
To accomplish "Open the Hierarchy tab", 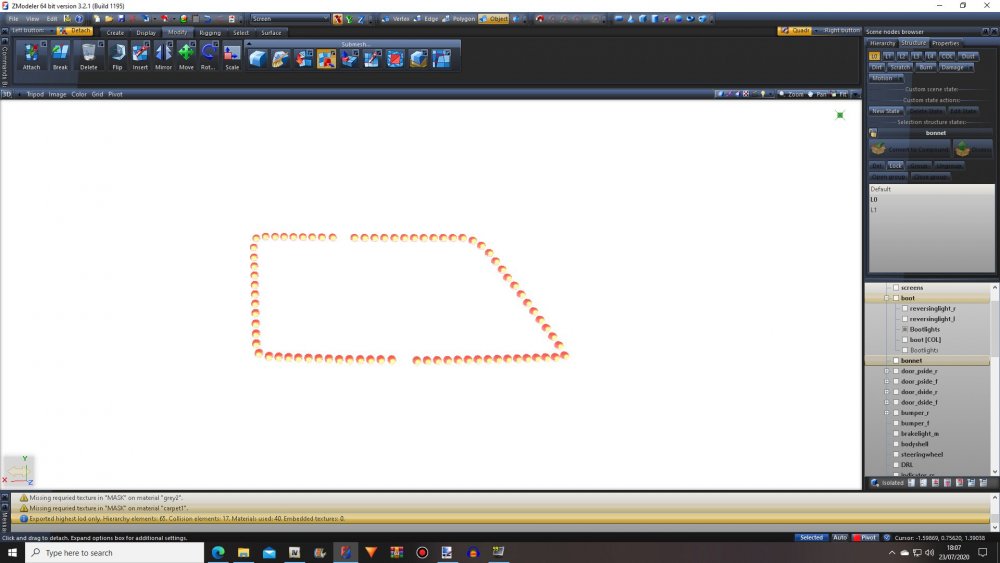I will 883,43.
